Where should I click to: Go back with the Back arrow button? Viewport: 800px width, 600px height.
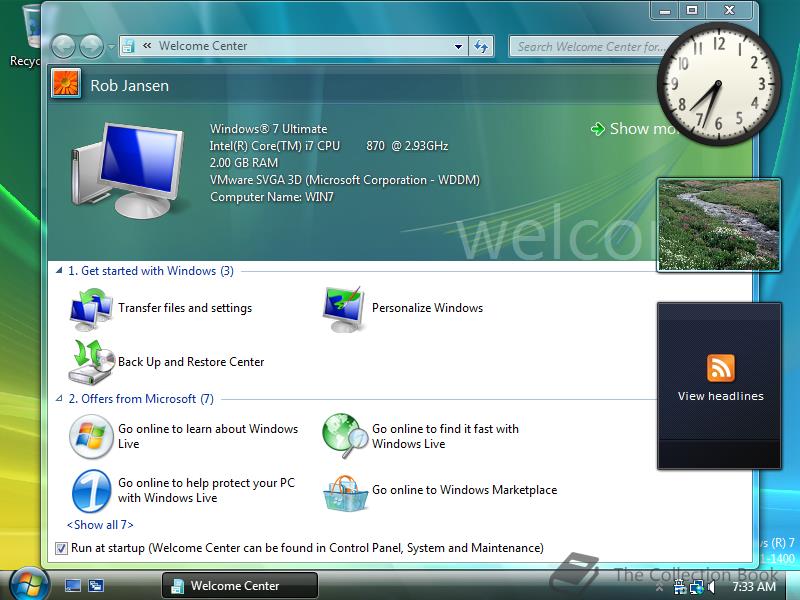63,47
